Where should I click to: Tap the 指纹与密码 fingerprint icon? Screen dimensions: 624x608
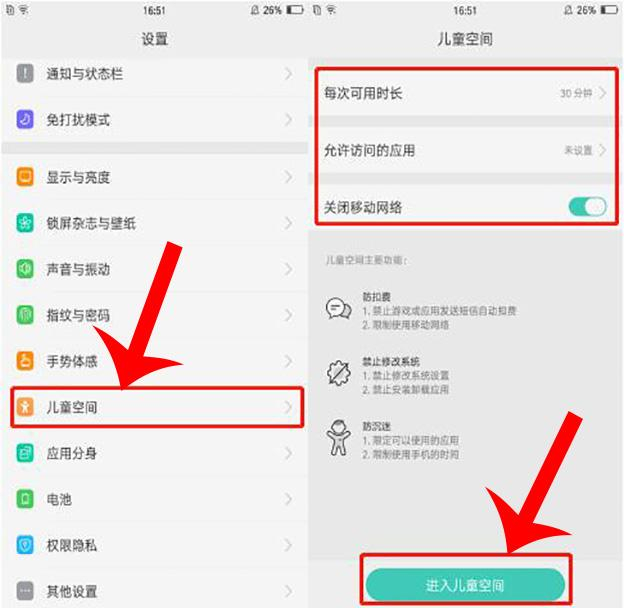pos(25,315)
